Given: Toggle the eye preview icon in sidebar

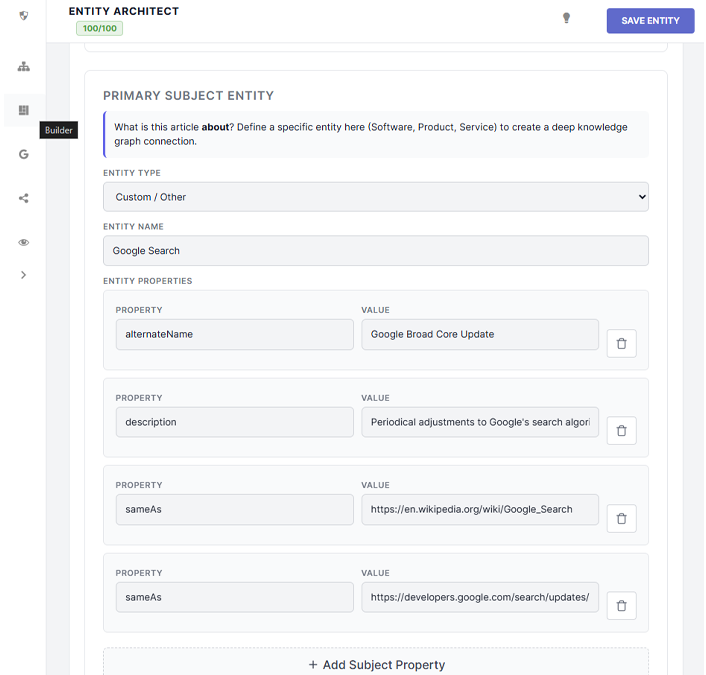Looking at the screenshot, I should tap(24, 242).
